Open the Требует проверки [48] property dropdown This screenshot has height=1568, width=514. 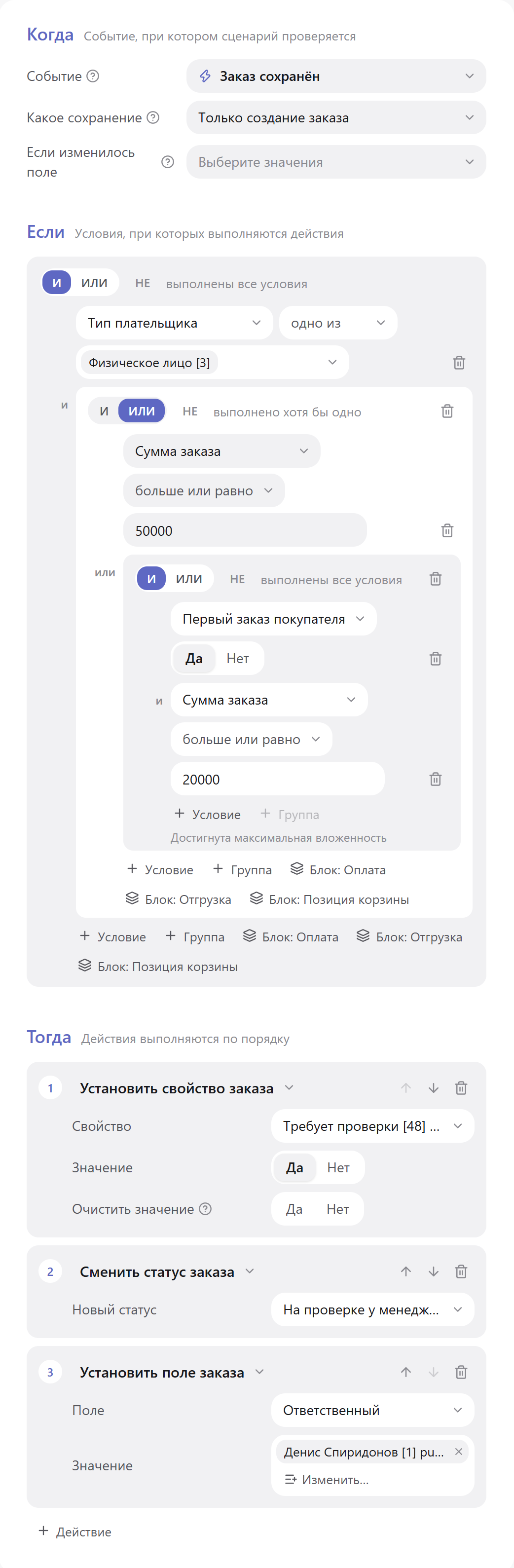click(372, 1126)
